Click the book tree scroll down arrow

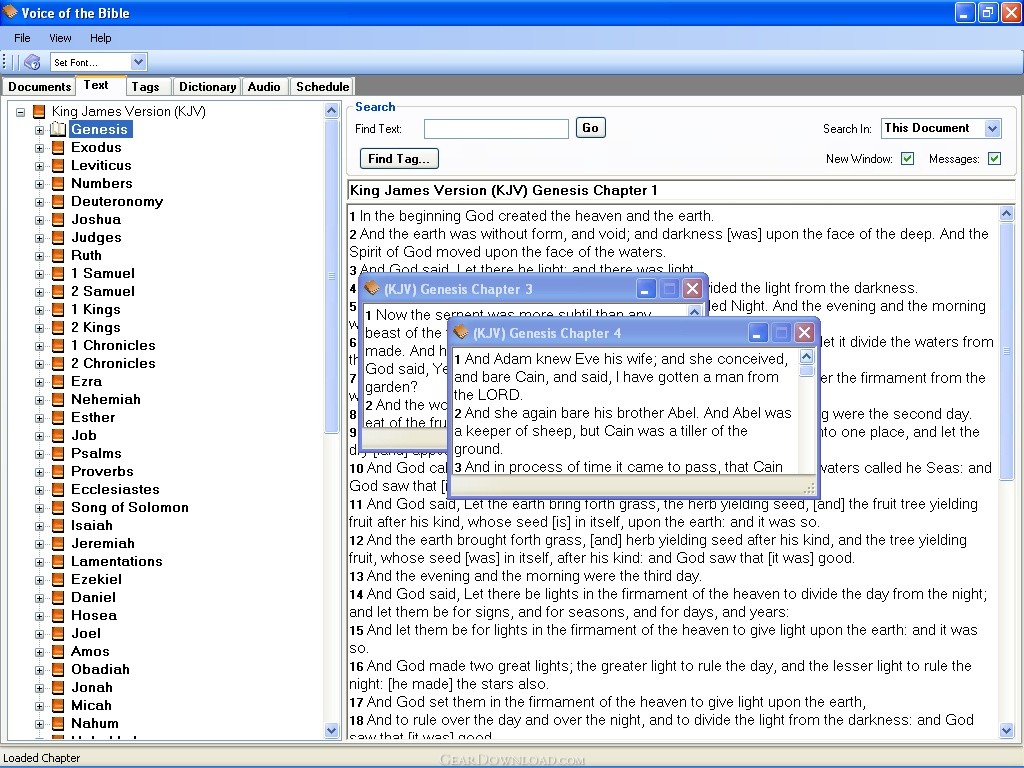point(331,731)
